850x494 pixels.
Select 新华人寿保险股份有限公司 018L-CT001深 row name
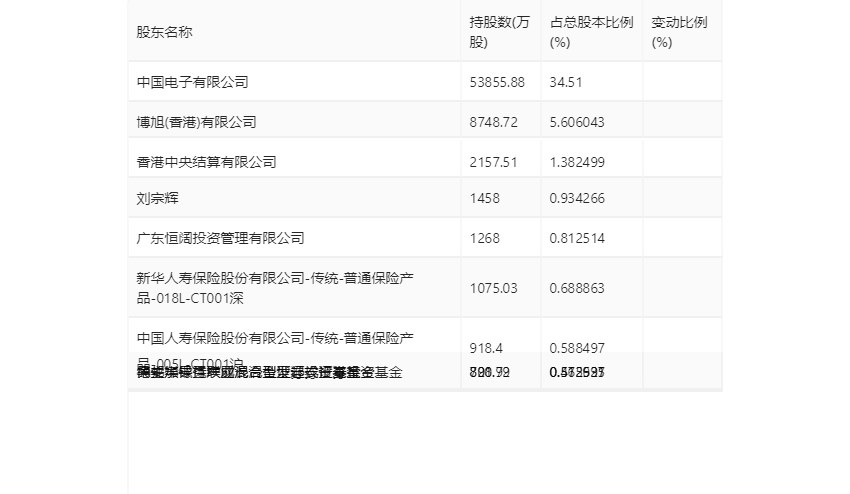pyautogui.click(x=275, y=288)
